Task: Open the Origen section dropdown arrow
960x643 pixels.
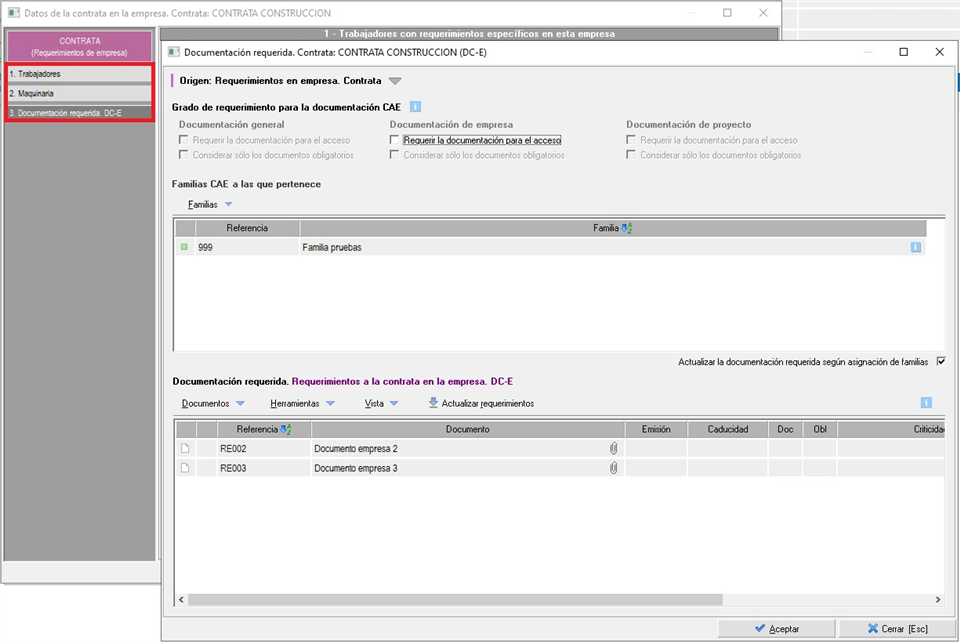Action: [394, 81]
